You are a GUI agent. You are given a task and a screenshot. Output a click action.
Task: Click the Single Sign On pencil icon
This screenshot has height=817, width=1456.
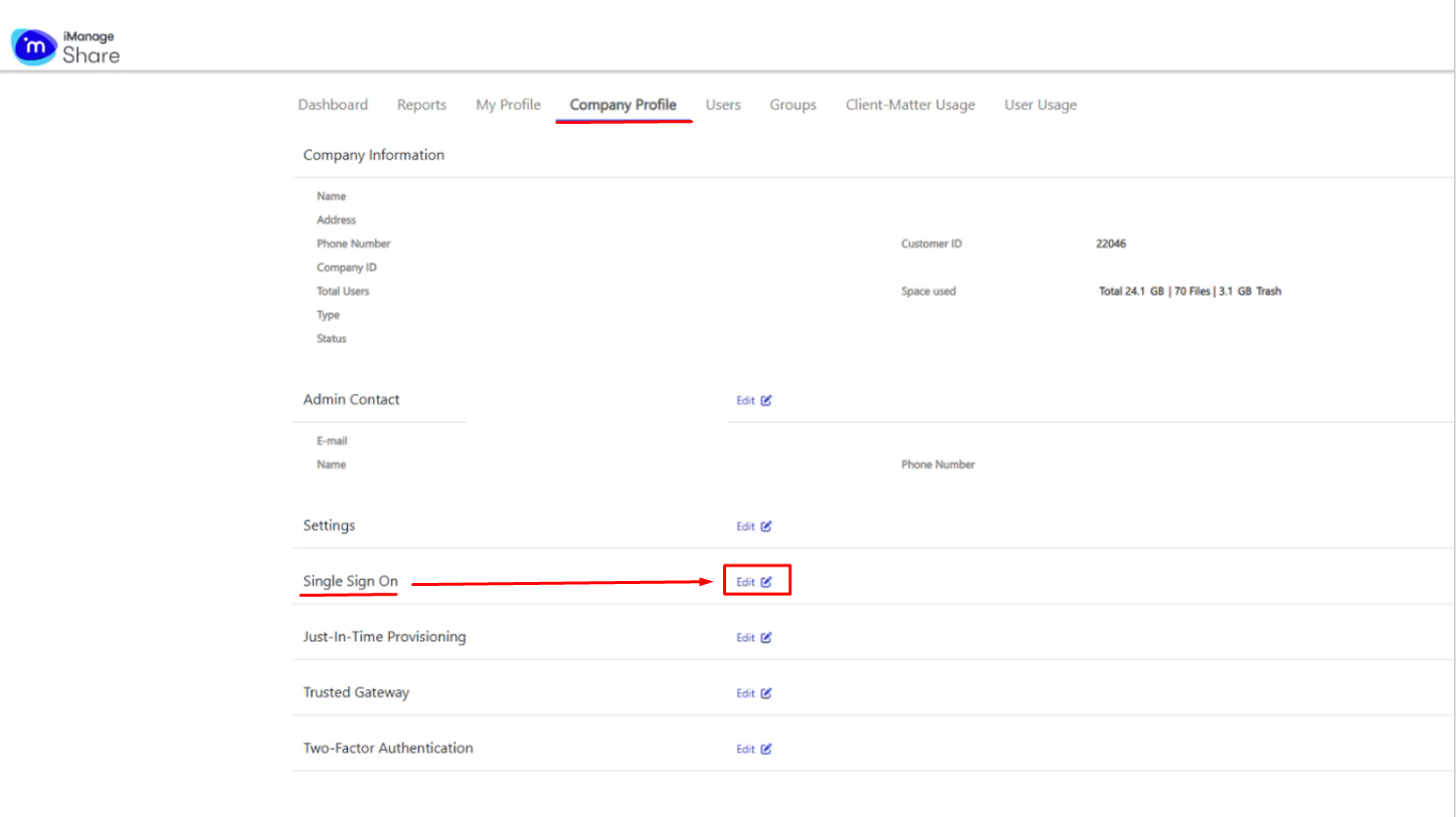pyautogui.click(x=766, y=582)
